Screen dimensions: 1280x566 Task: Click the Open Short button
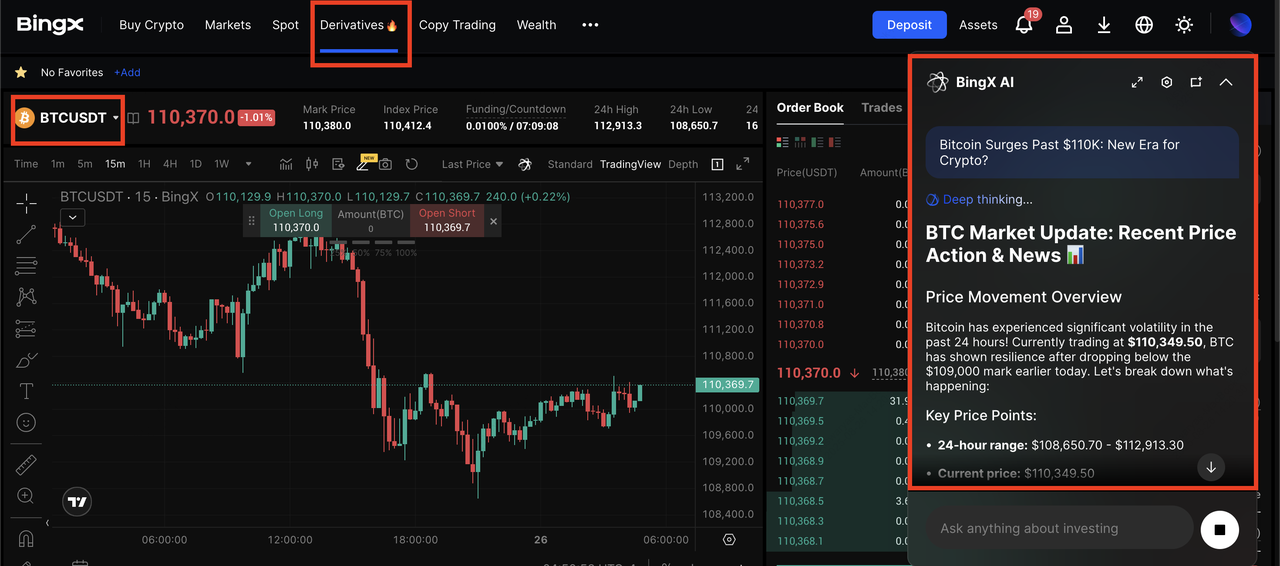coord(447,221)
